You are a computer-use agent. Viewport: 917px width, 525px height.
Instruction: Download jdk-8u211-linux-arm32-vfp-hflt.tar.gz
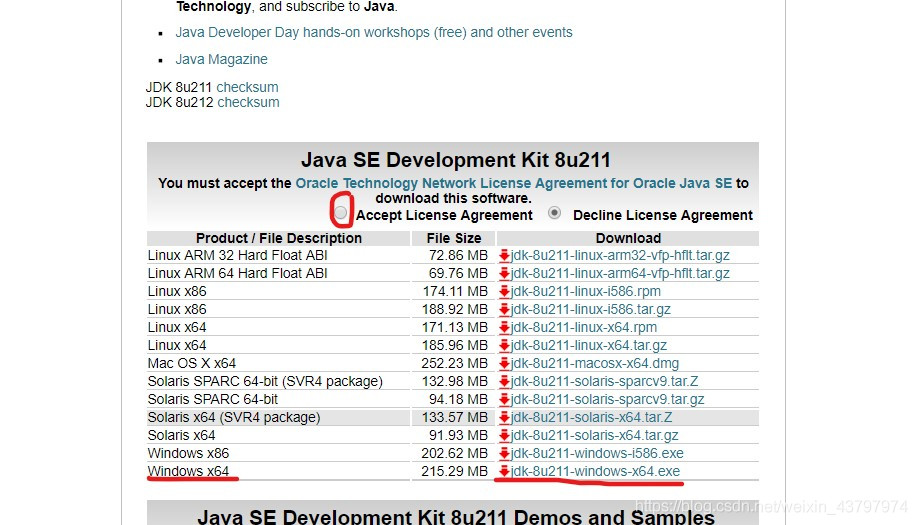click(x=620, y=255)
